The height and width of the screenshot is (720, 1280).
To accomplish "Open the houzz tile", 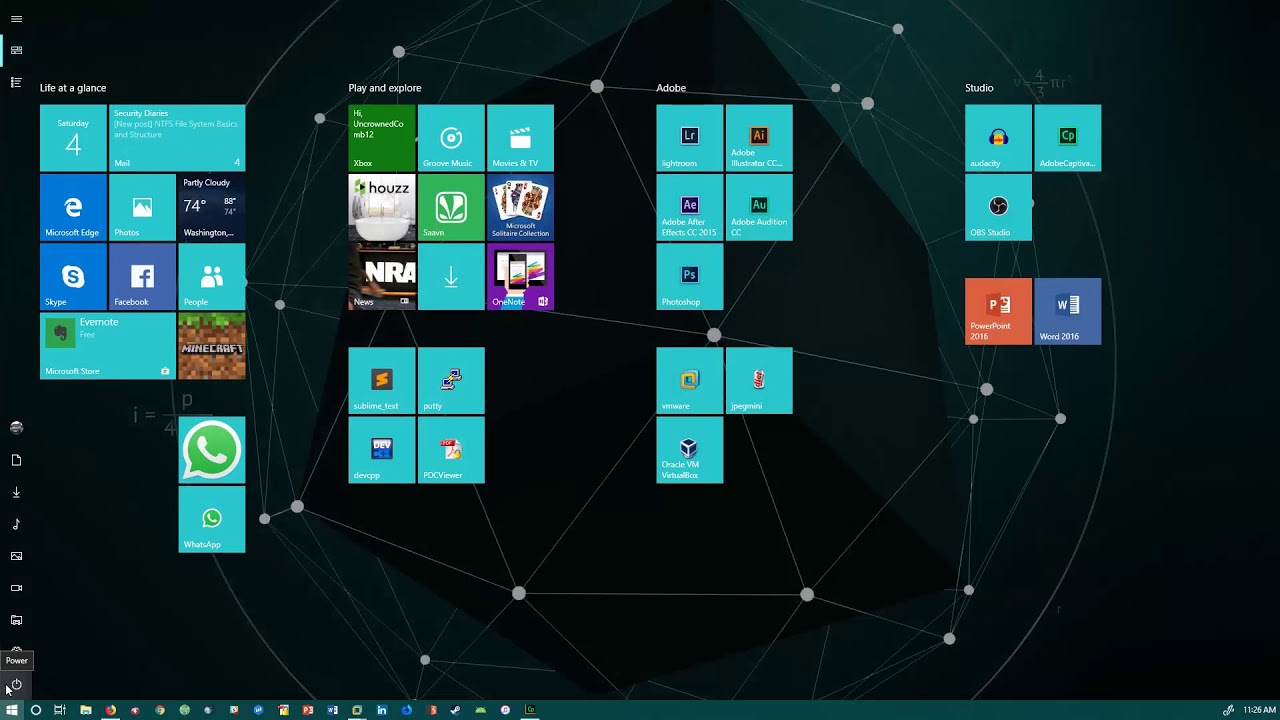I will (x=381, y=207).
